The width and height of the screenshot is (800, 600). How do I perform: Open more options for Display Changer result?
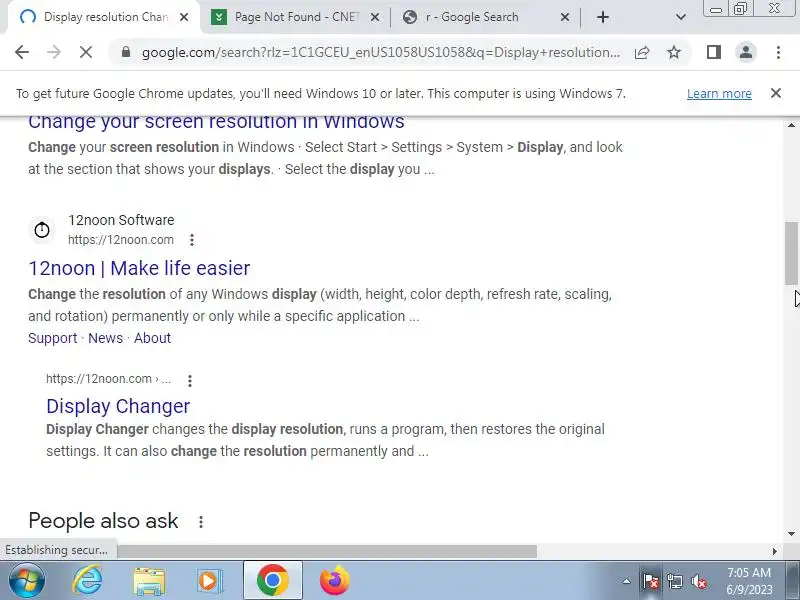(190, 380)
